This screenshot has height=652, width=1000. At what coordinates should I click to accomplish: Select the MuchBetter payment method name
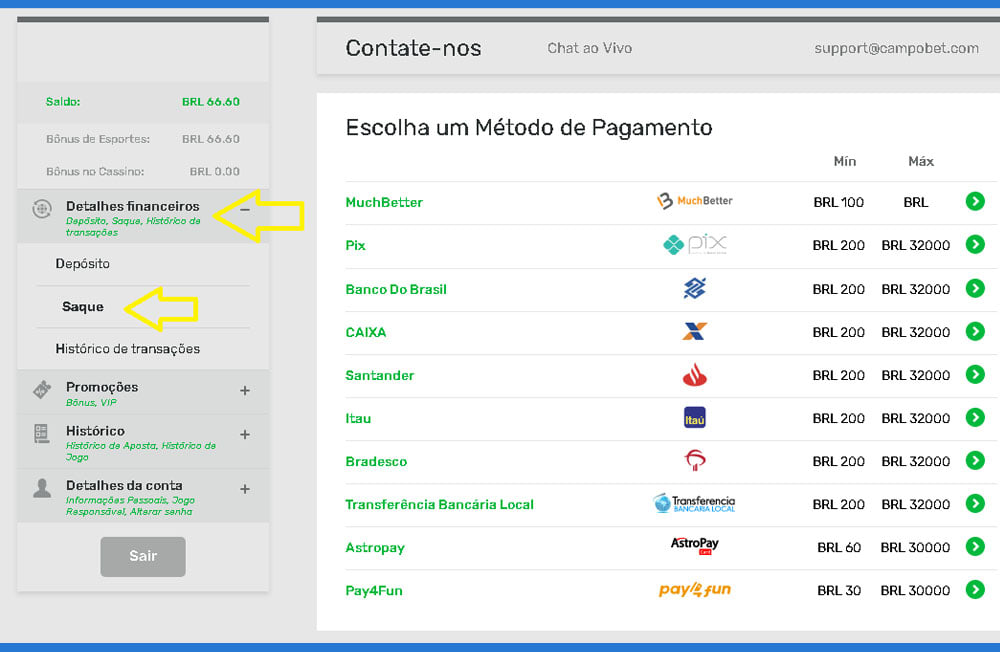384,202
